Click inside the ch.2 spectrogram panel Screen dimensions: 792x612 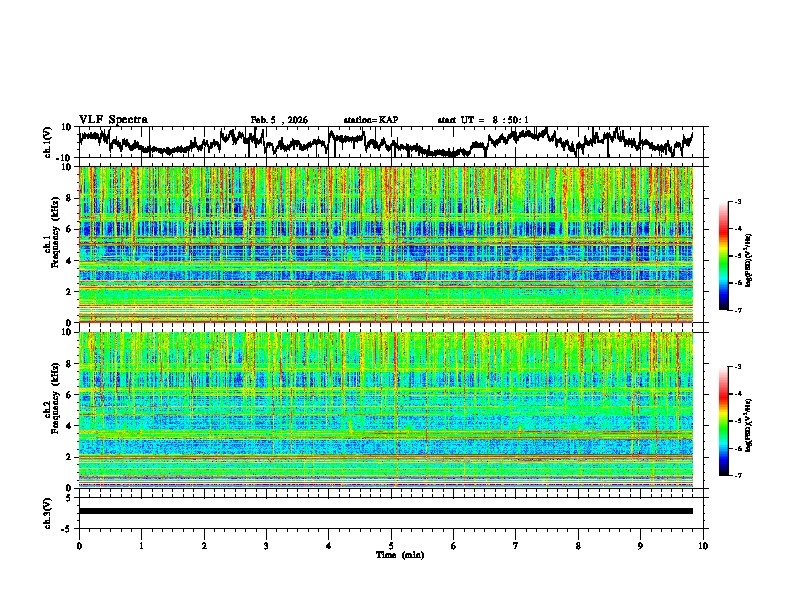tap(386, 410)
